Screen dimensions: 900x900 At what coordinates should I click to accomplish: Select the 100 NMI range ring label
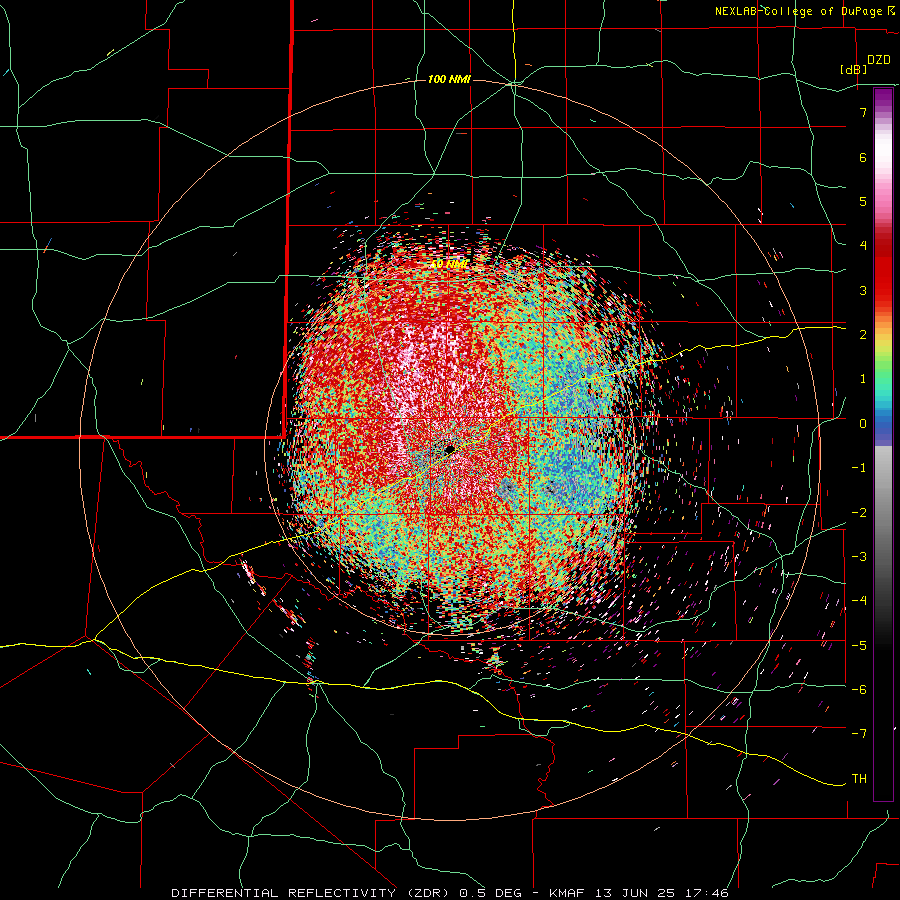pos(449,79)
